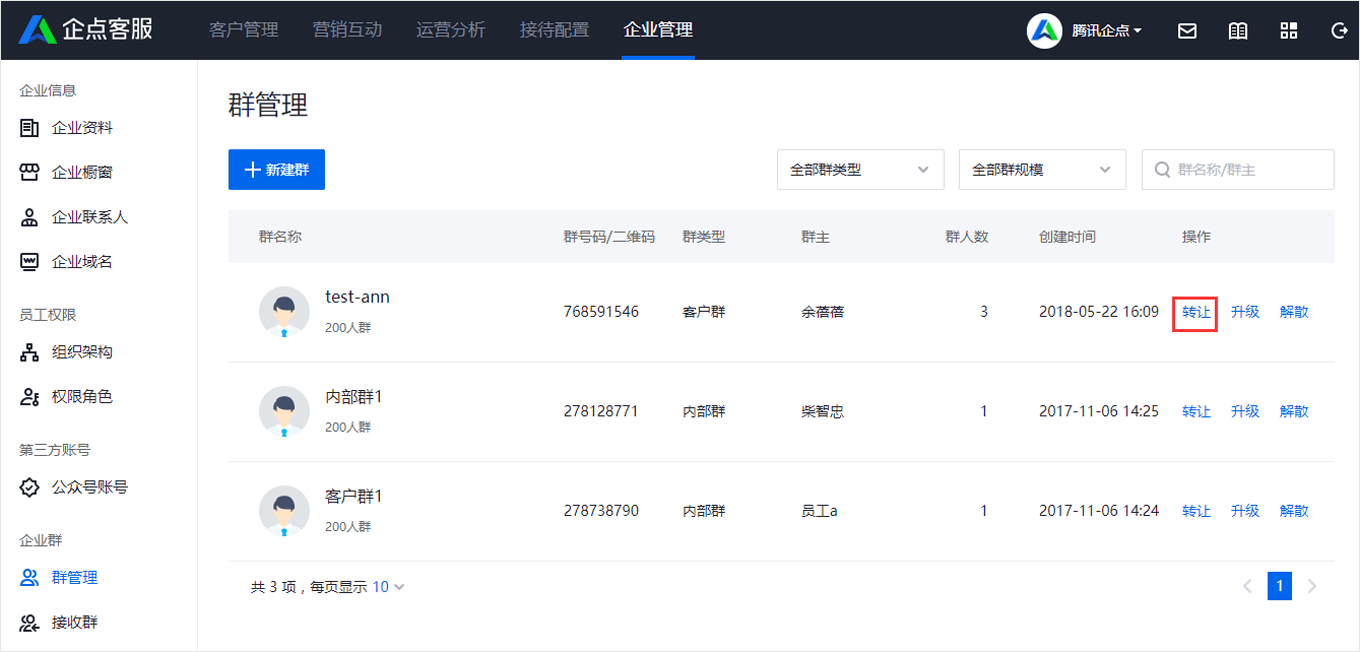1360x652 pixels.
Task: Click 解散 for the 内部群1 group
Action: tap(1294, 411)
